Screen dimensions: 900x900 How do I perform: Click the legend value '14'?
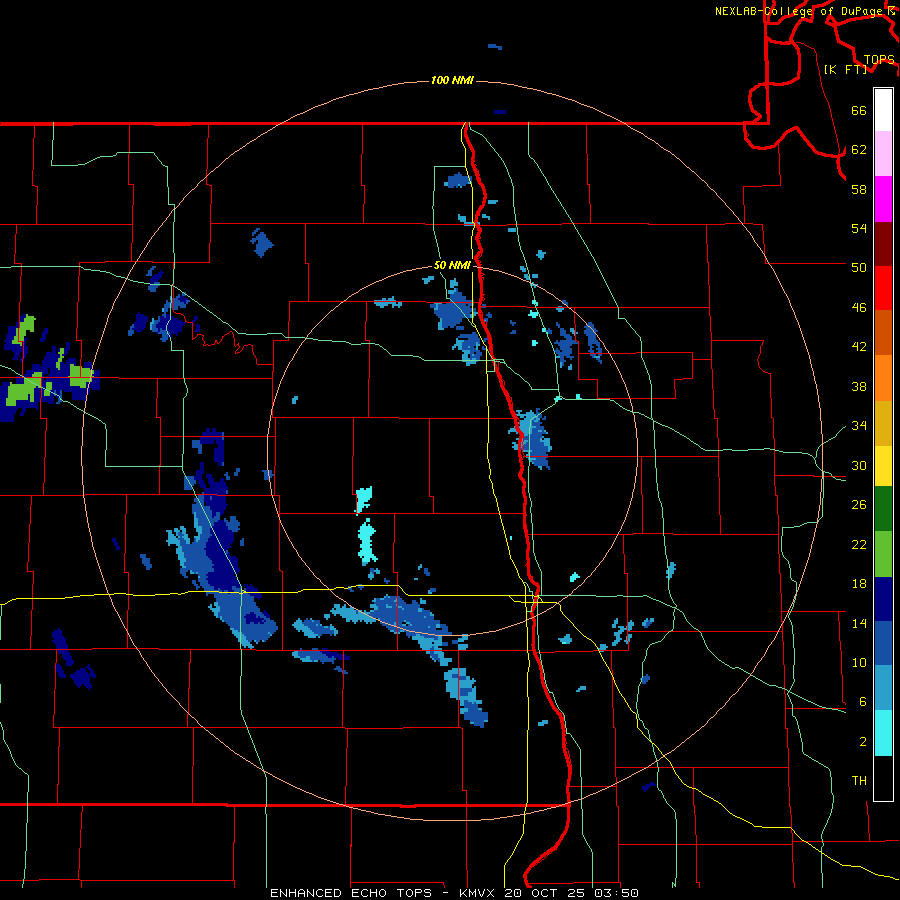click(x=859, y=623)
